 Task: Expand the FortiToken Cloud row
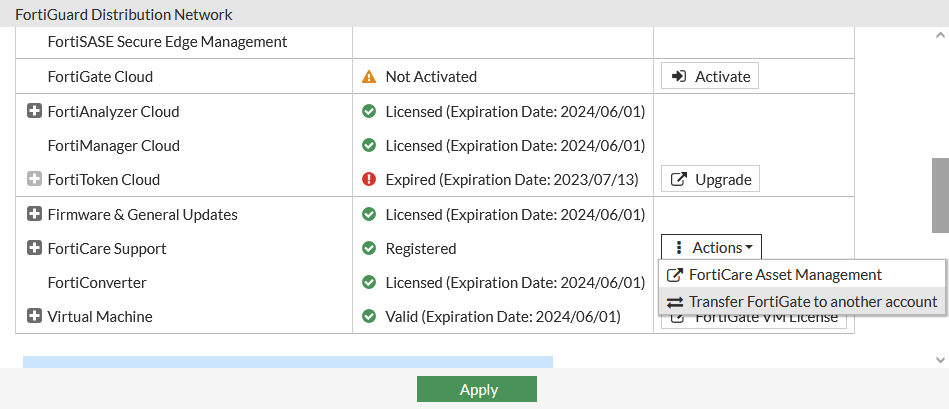pyautogui.click(x=34, y=180)
